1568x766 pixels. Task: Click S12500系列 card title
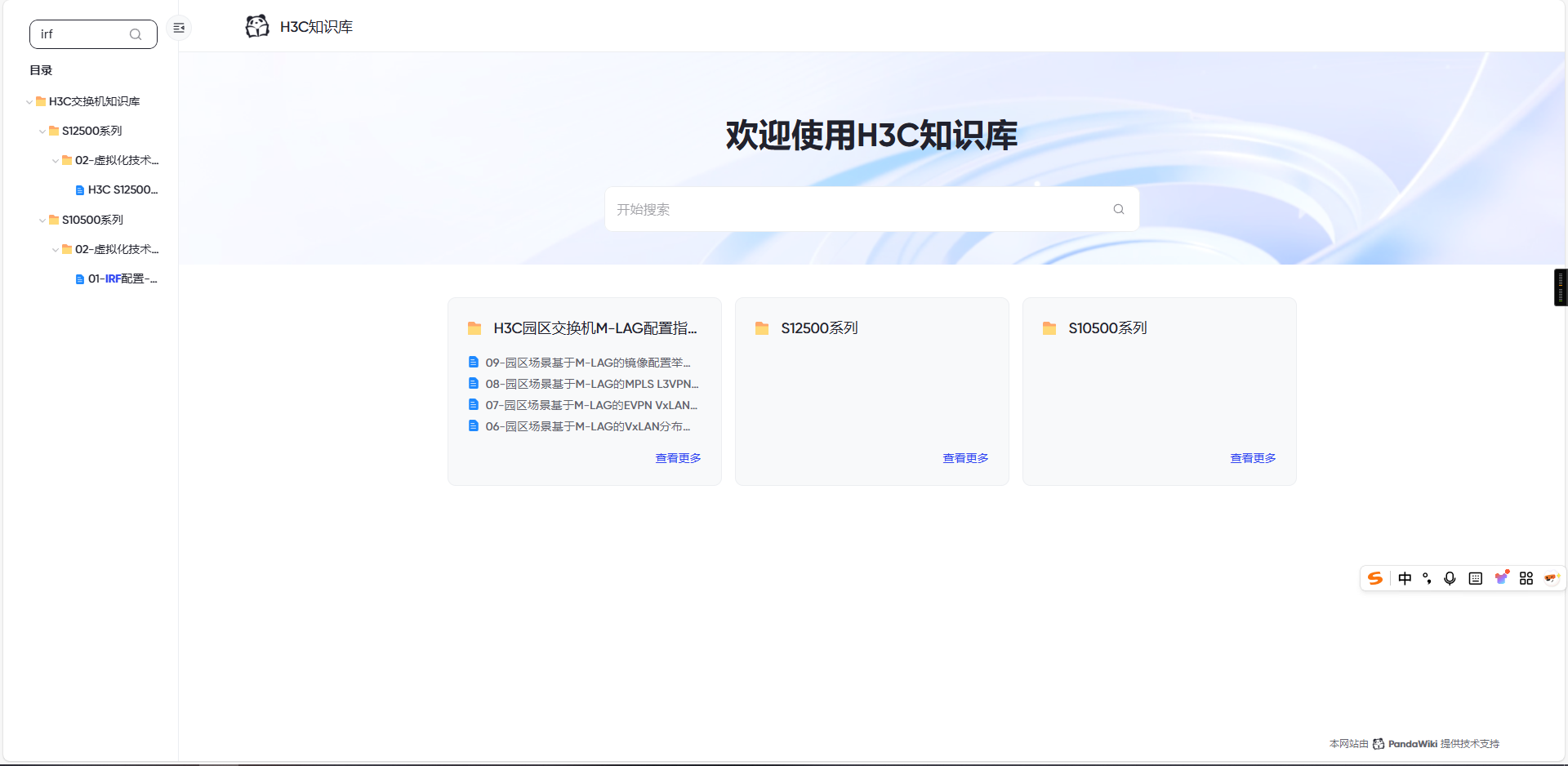(x=819, y=328)
